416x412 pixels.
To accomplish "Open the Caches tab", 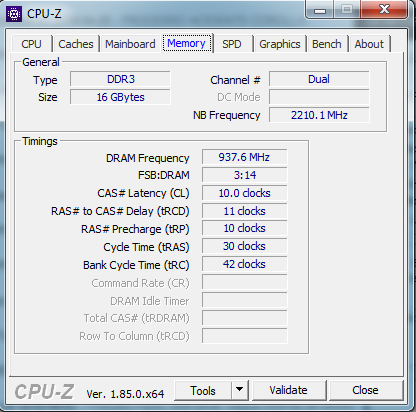I will tap(76, 44).
